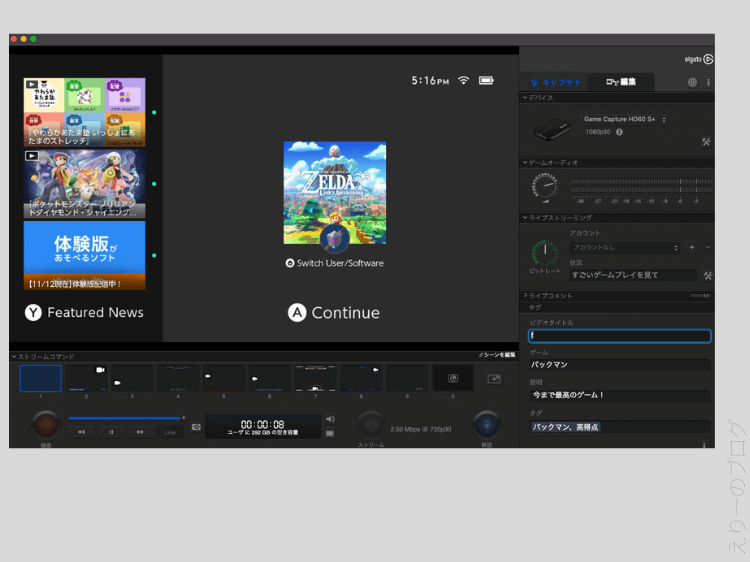Select stream command scene 4
The width and height of the screenshot is (750, 562).
pyautogui.click(x=178, y=378)
